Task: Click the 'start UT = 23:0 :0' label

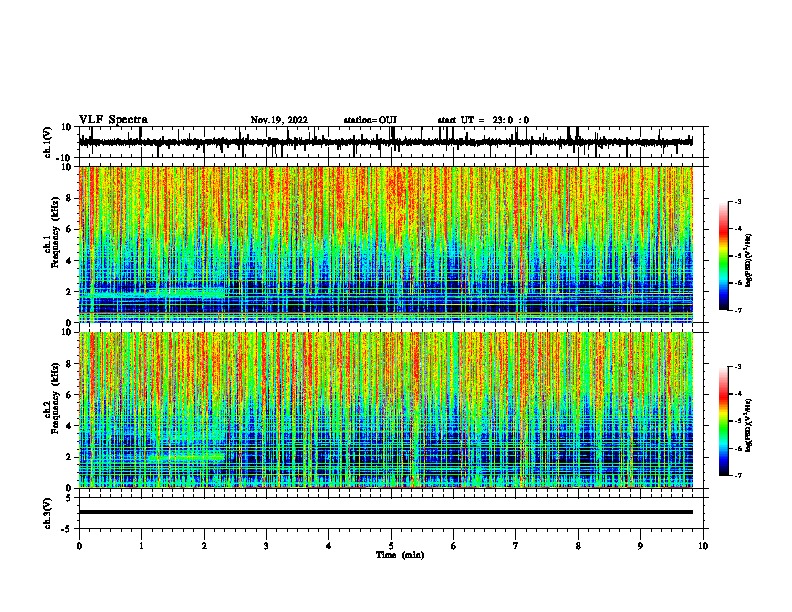Action: [x=483, y=120]
